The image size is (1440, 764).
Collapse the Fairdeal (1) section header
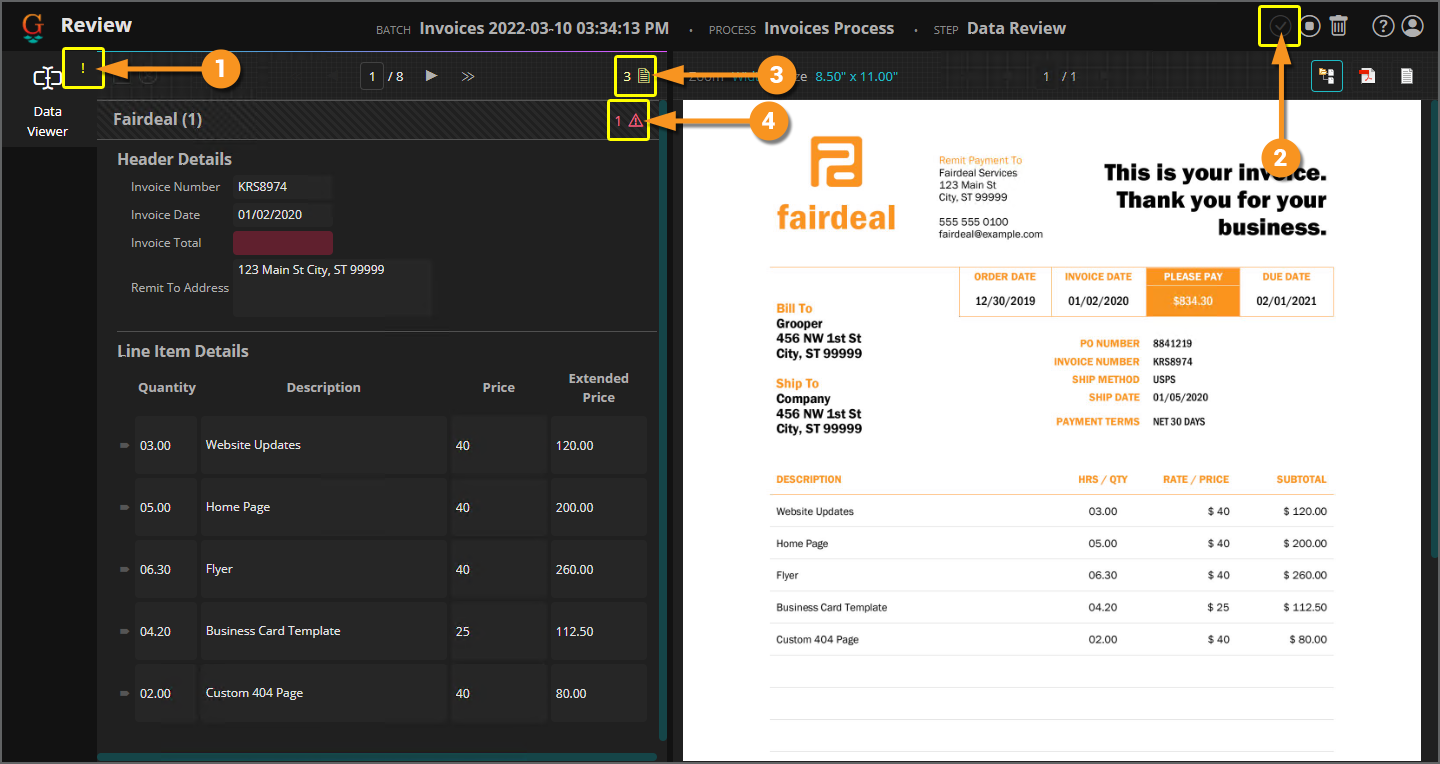tap(158, 120)
